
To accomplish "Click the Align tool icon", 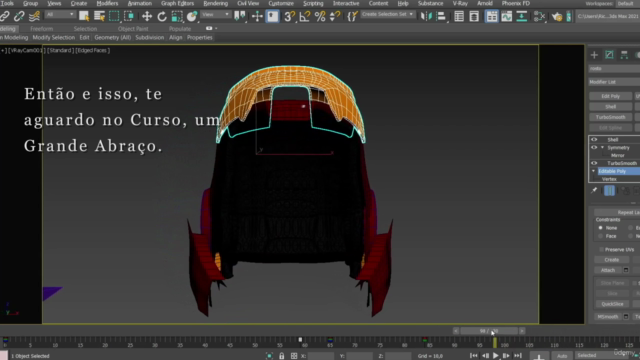I will pyautogui.click(x=441, y=16).
